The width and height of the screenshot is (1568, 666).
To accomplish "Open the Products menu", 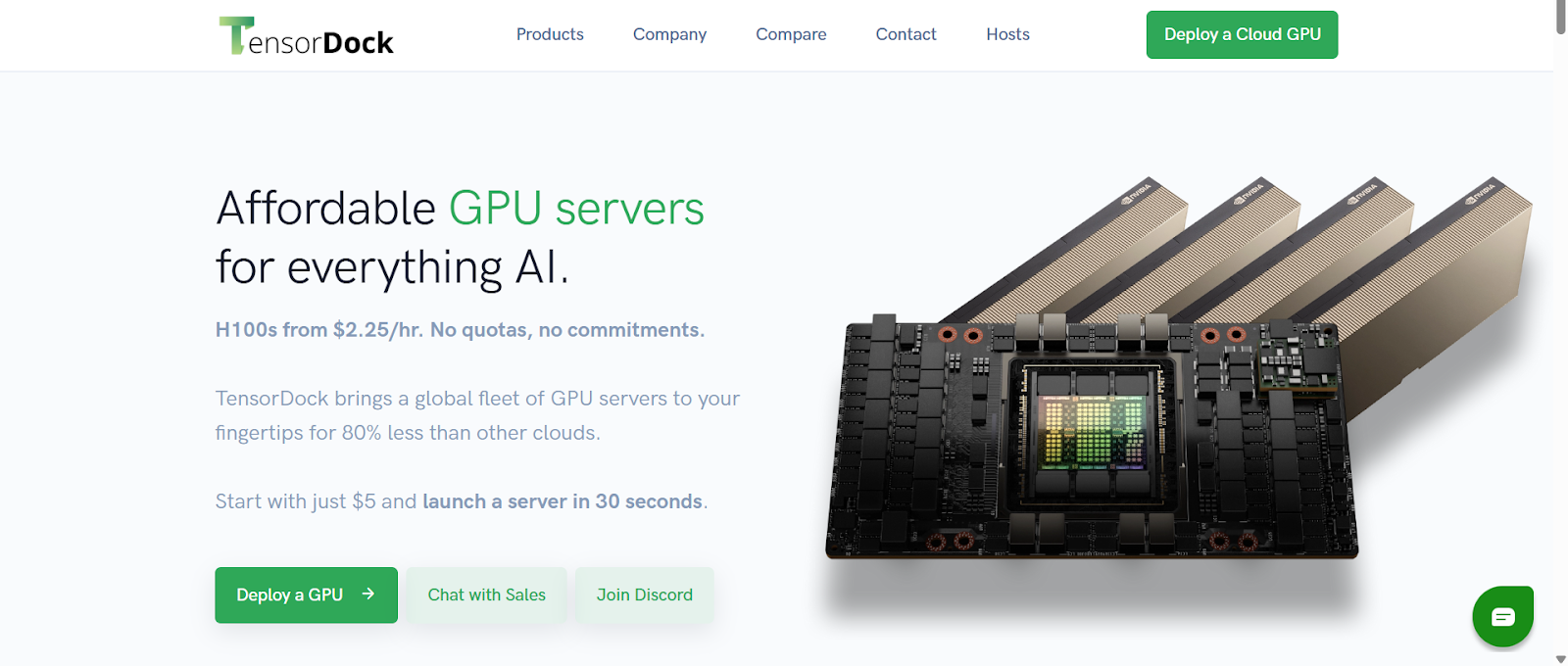I will point(550,34).
